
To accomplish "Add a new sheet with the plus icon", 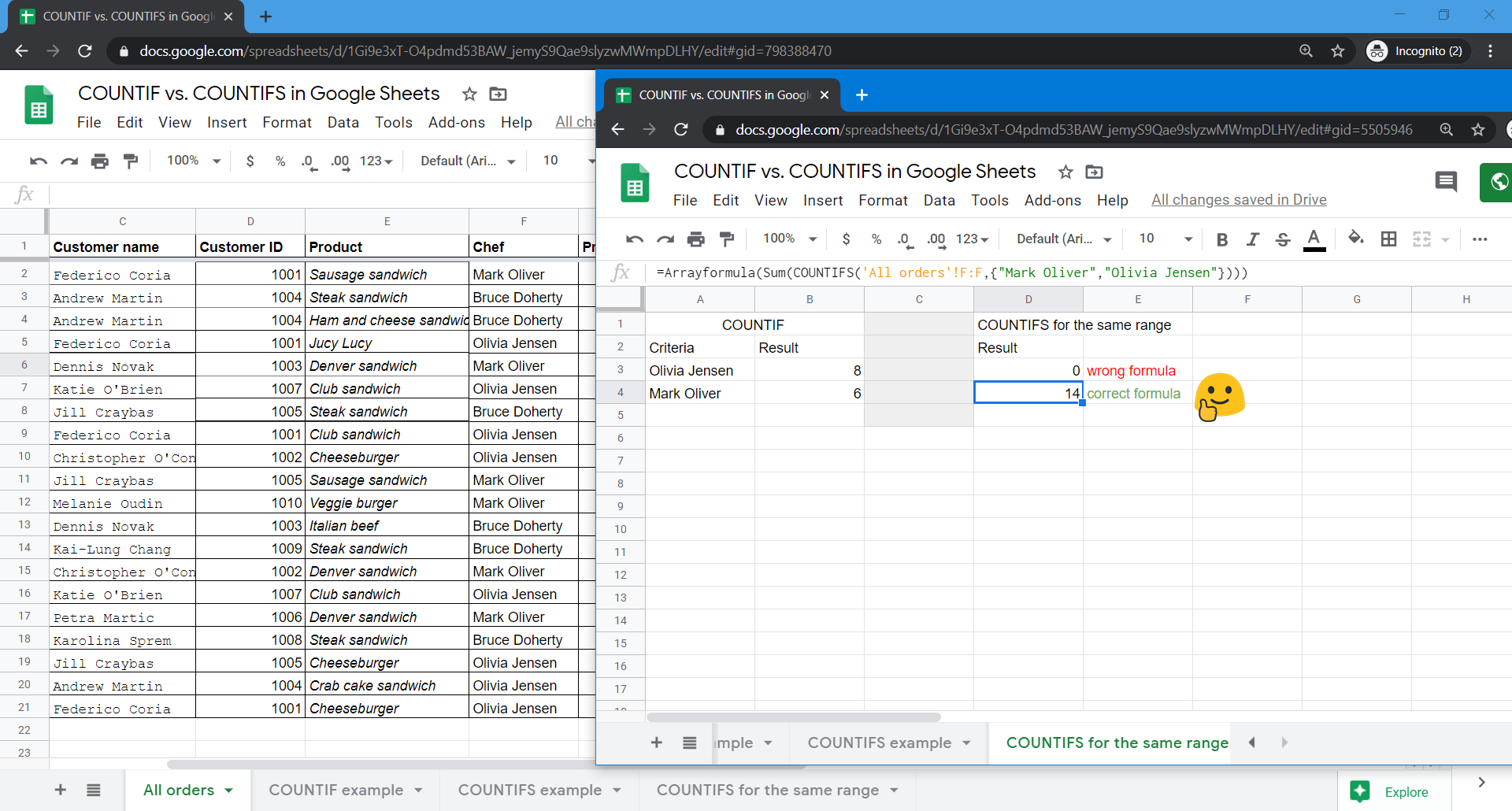I will pos(656,742).
